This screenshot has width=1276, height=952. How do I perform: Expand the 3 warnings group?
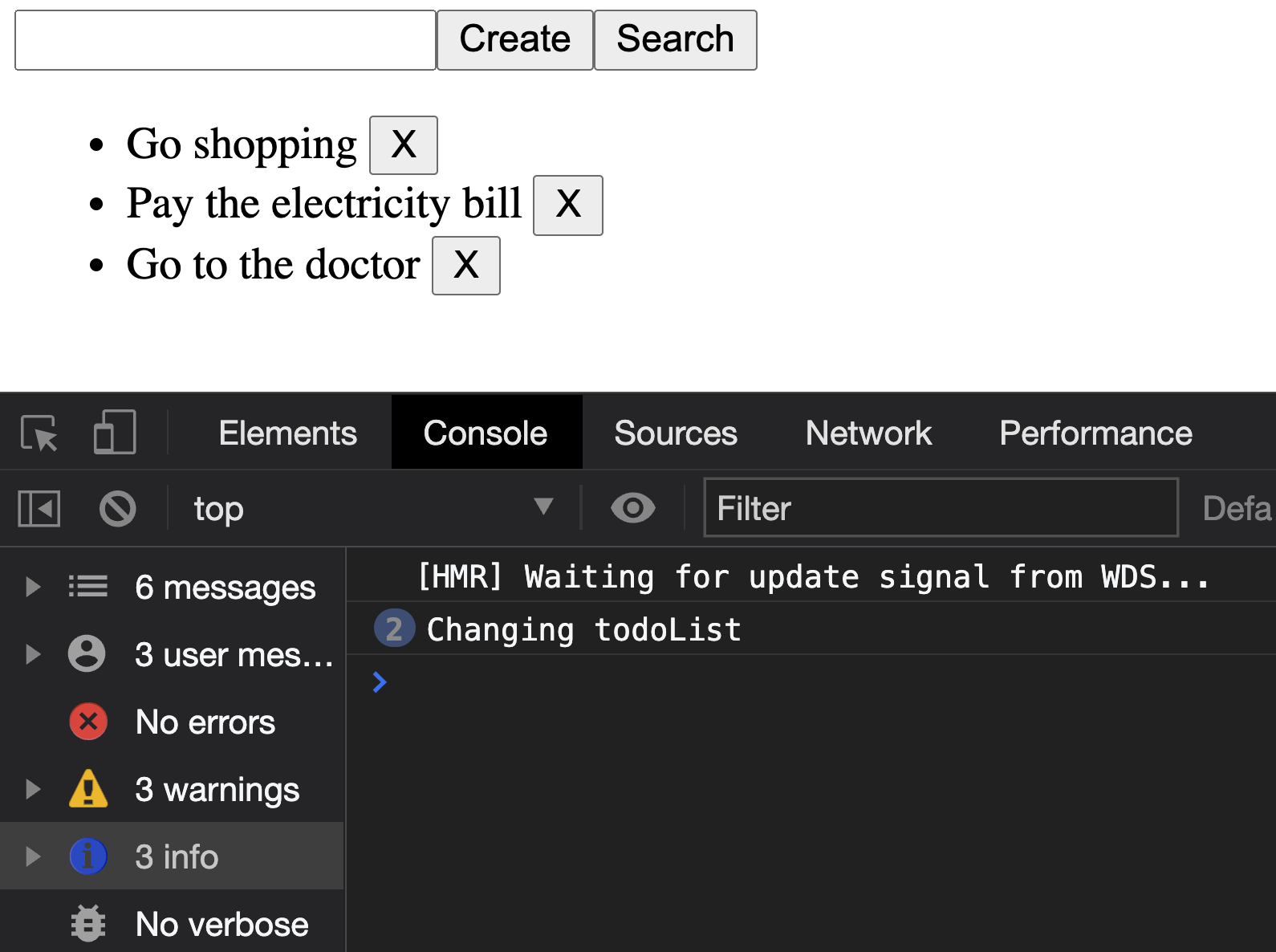(33, 790)
